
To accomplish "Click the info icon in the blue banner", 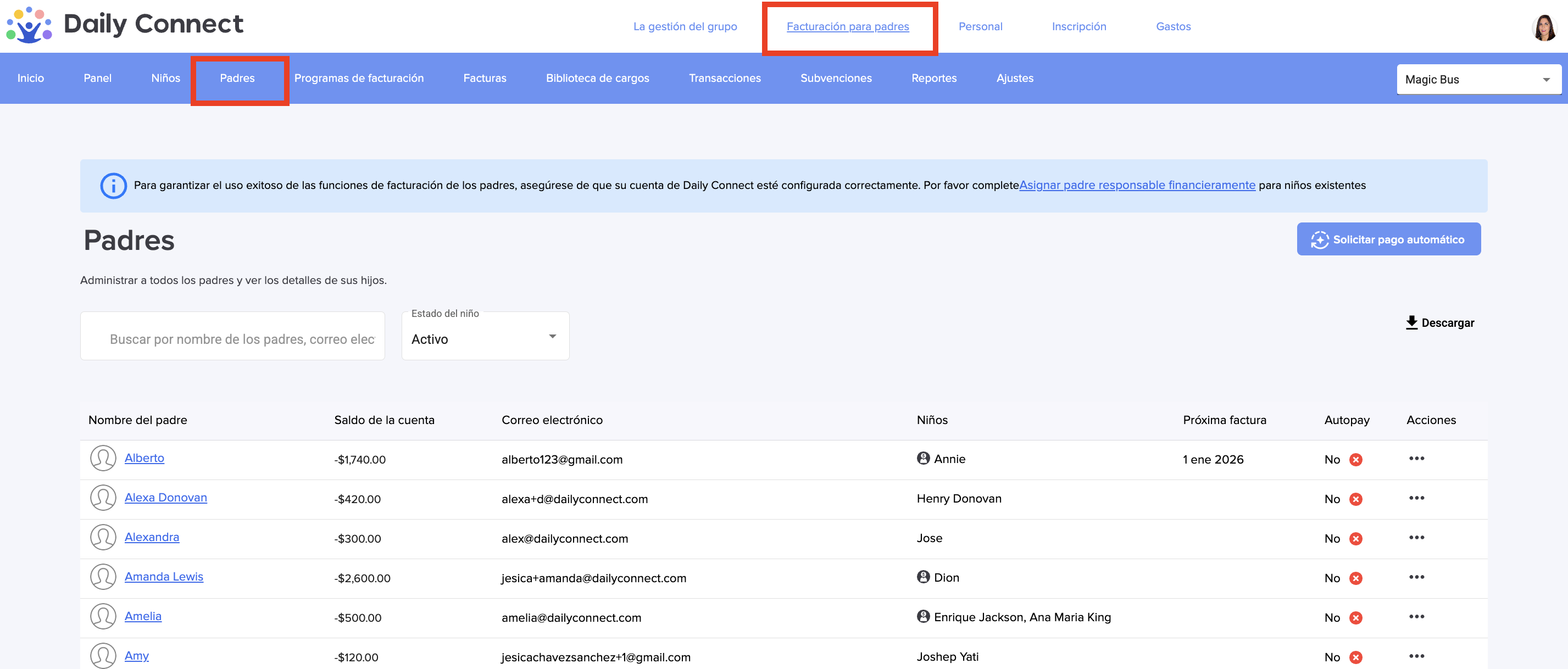I will [113, 186].
